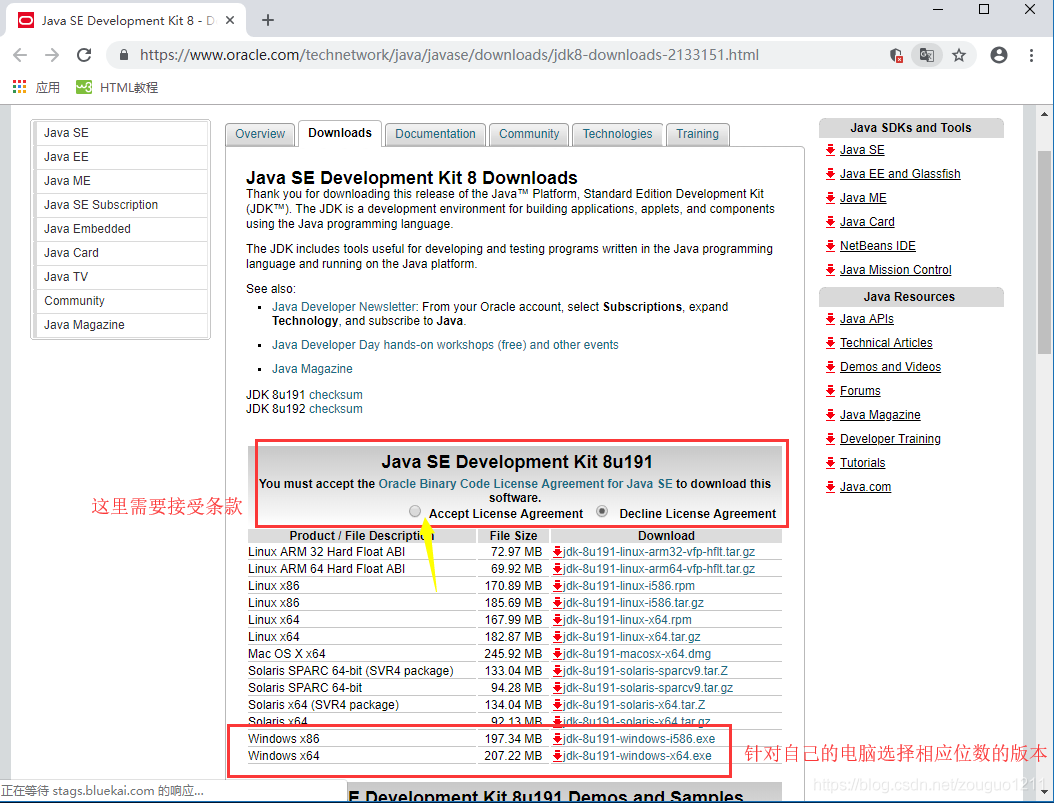This screenshot has height=803, width=1054.
Task: Click red arrow icon beside Forums
Action: pos(830,391)
